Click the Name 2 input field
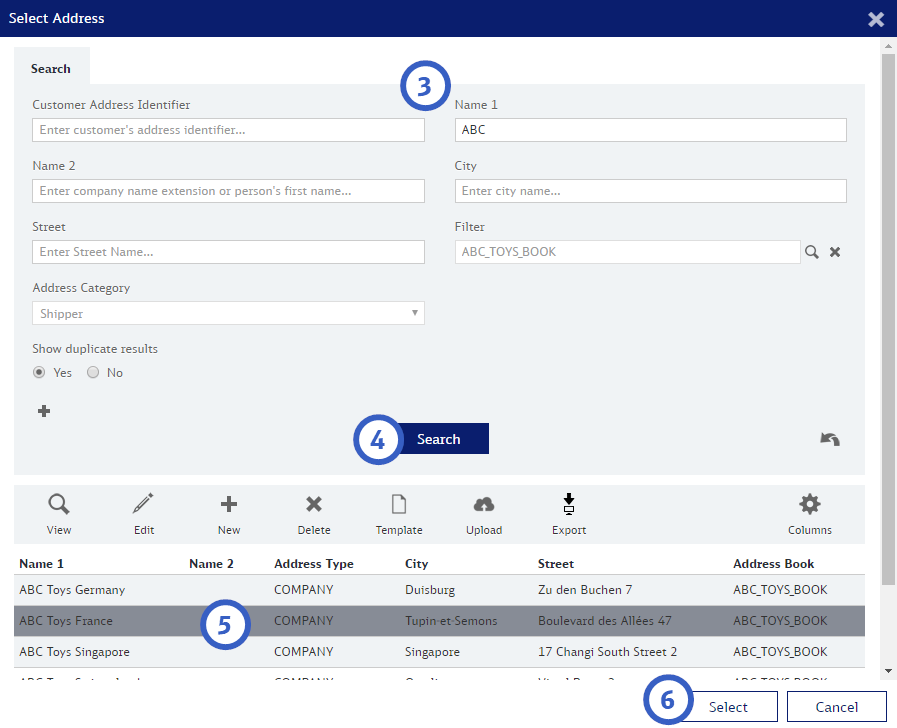The height and width of the screenshot is (728, 897). [228, 191]
